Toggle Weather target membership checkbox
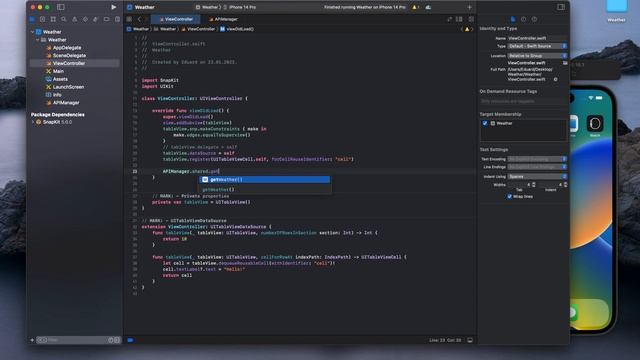The image size is (640, 360). 485,123
